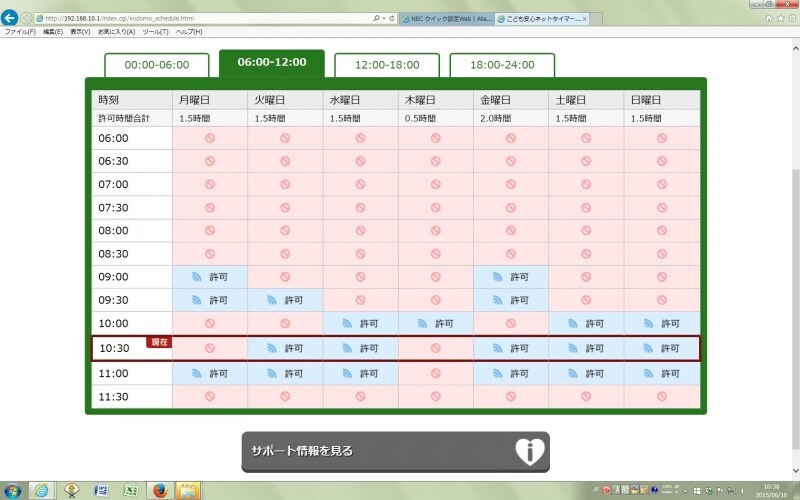This screenshot has height=500, width=800.
Task: Toggle Wednesday 10:00 permitted cell
Action: pos(360,323)
